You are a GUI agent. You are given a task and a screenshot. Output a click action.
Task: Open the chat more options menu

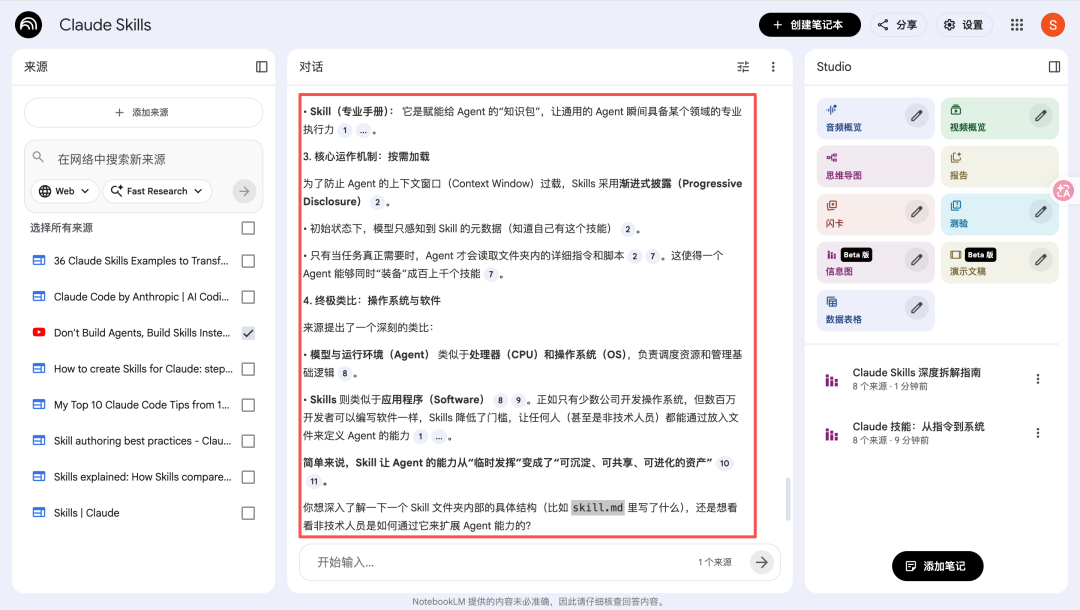(x=773, y=67)
